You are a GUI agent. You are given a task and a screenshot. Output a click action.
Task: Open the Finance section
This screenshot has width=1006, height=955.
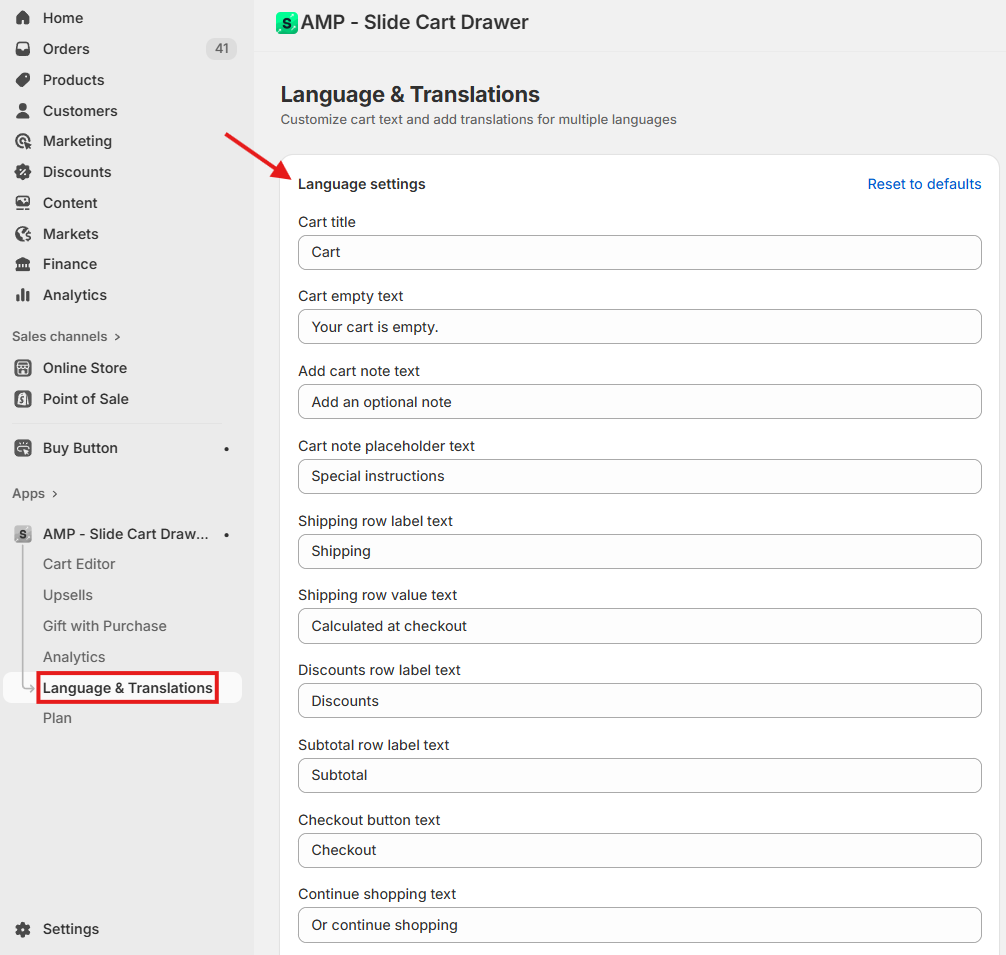tap(70, 264)
